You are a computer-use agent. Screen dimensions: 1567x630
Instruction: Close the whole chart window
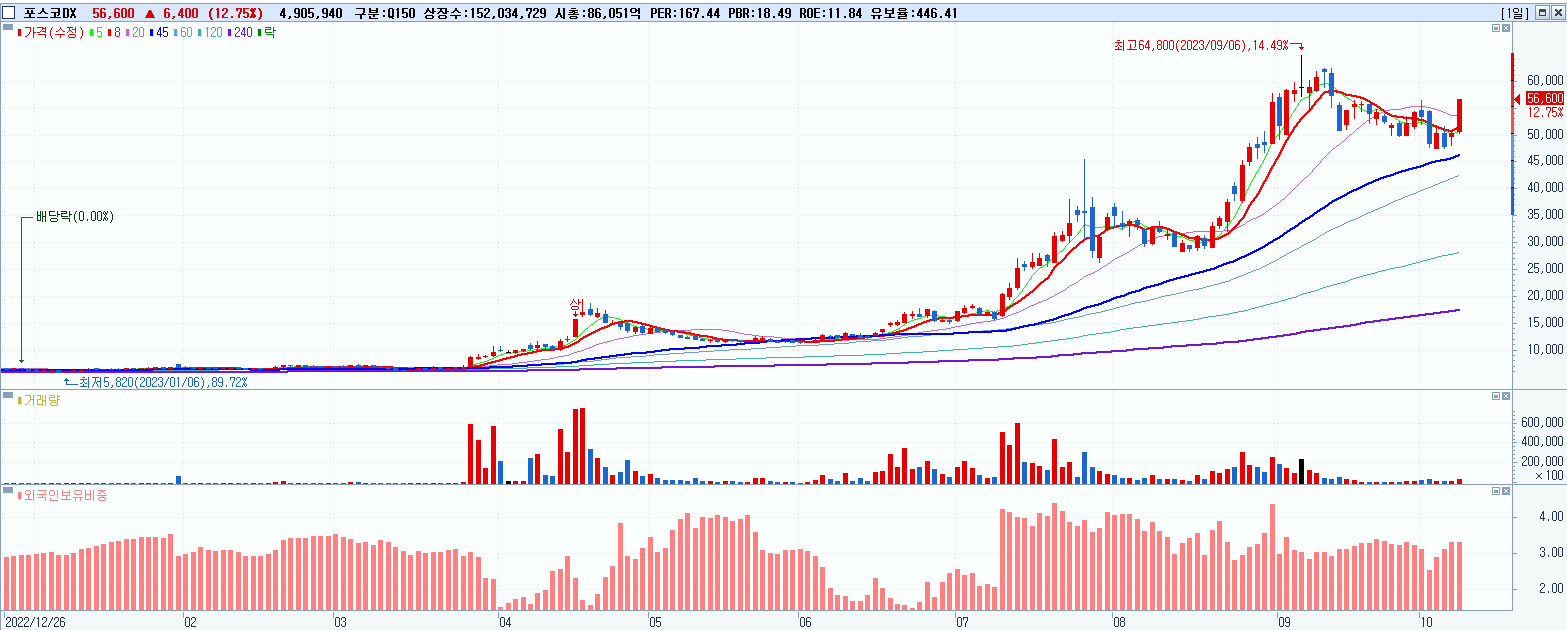coord(1557,12)
